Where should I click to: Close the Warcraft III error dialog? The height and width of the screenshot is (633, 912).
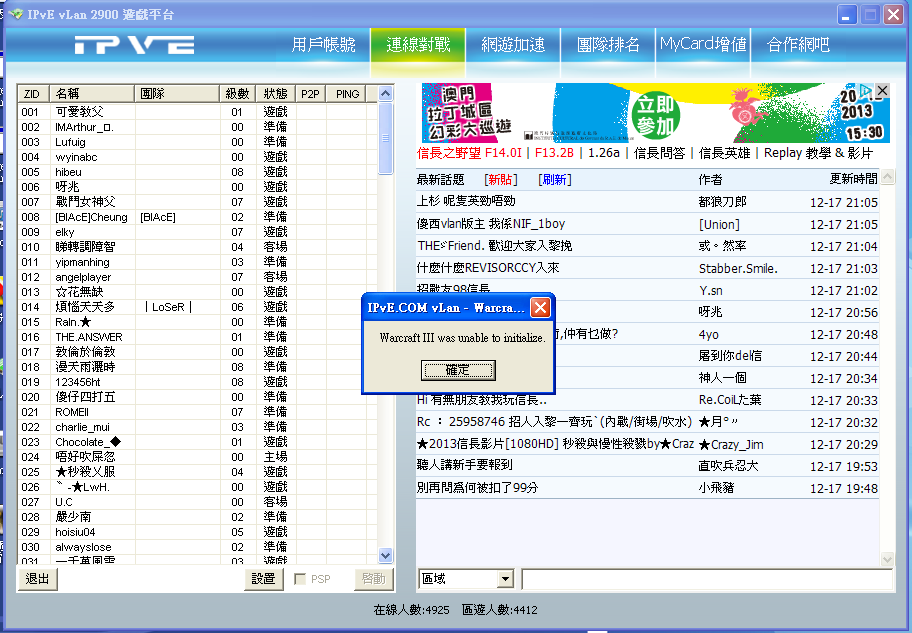click(x=540, y=307)
